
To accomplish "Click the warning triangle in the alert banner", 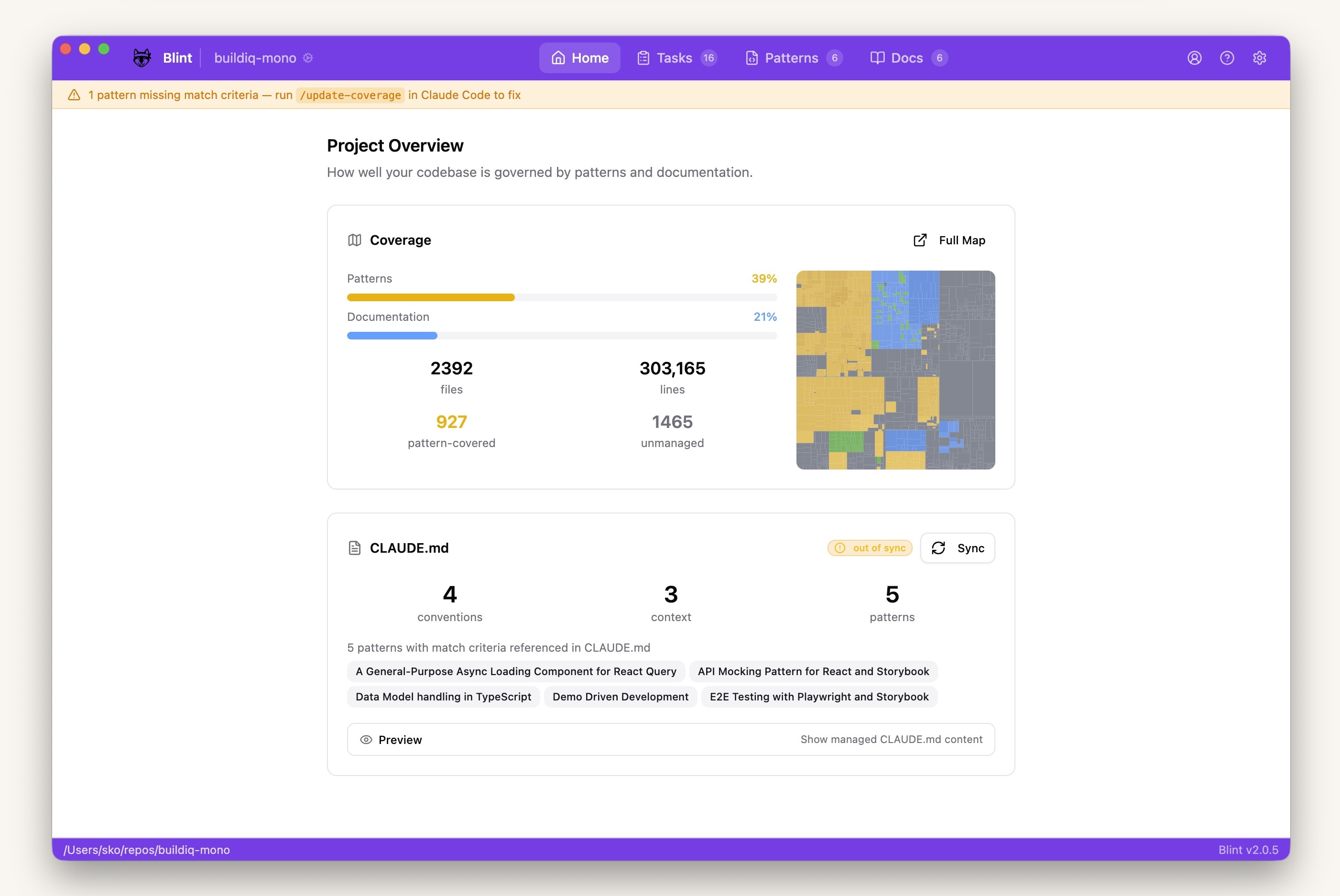I will coord(74,95).
